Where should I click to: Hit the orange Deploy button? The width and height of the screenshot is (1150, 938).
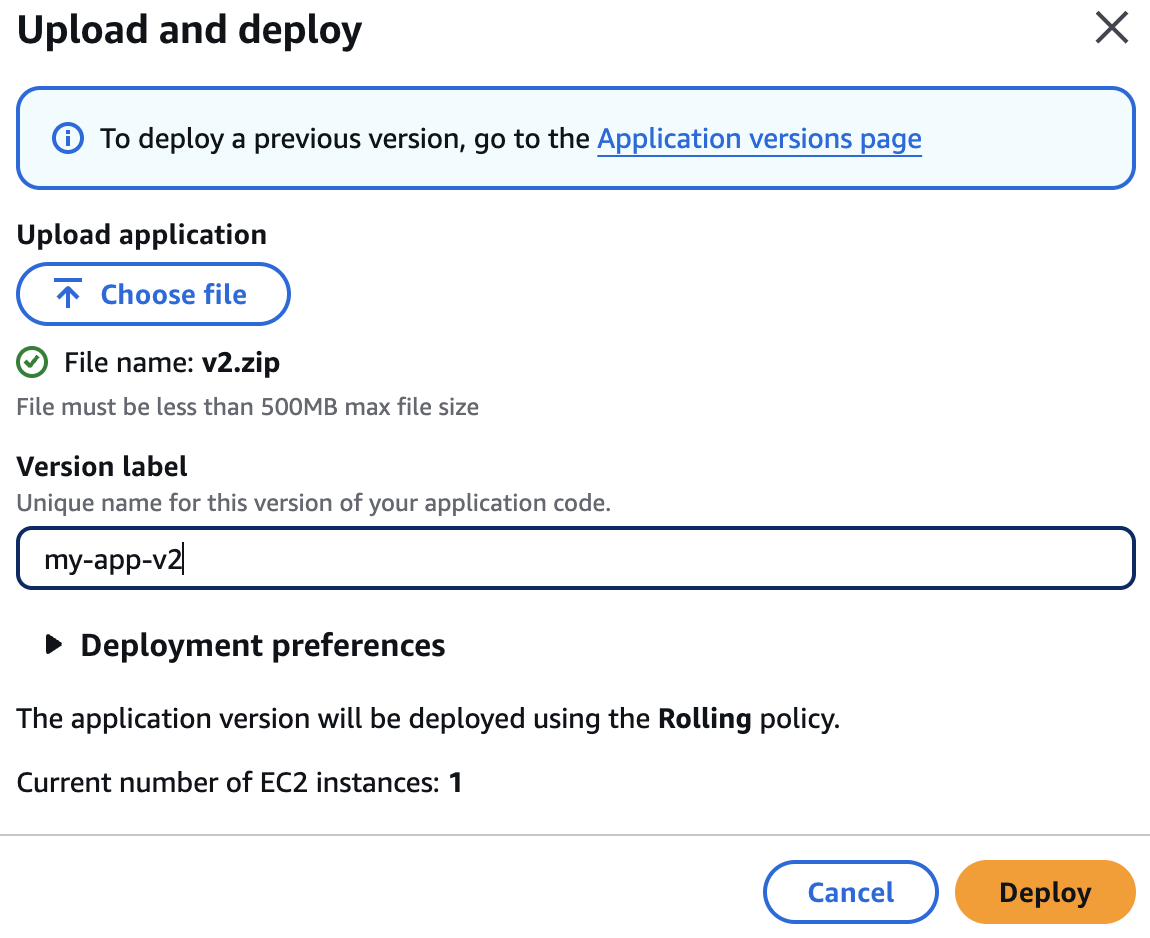pos(1044,892)
